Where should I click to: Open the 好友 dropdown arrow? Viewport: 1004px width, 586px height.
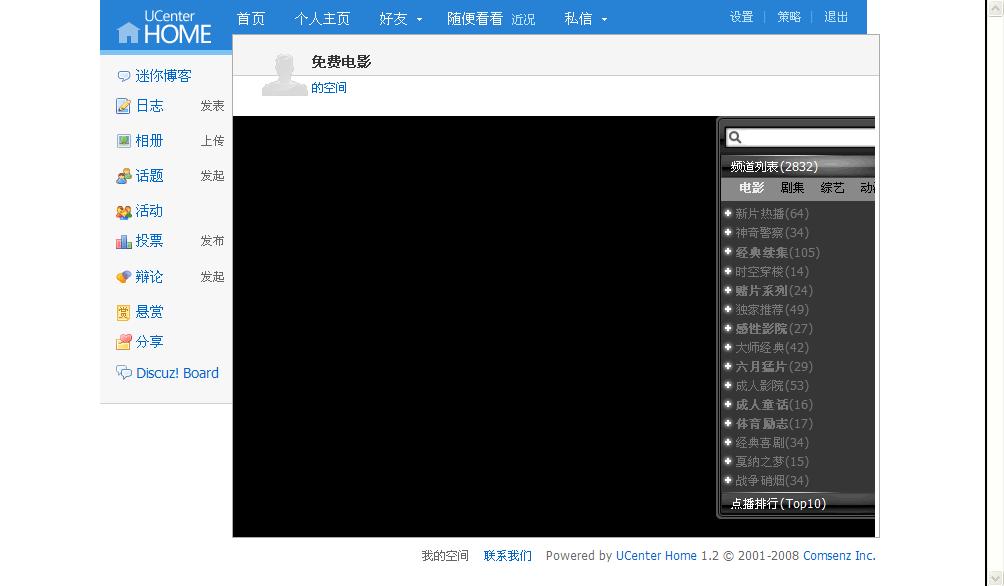(x=419, y=20)
